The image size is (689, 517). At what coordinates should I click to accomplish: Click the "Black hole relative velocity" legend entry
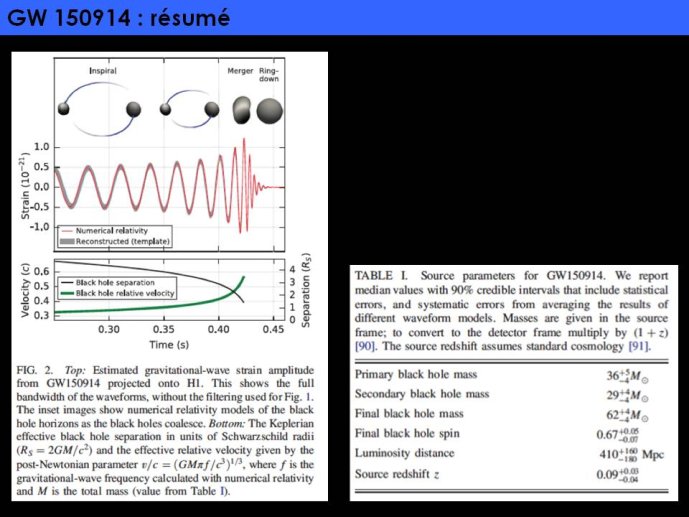(117, 293)
